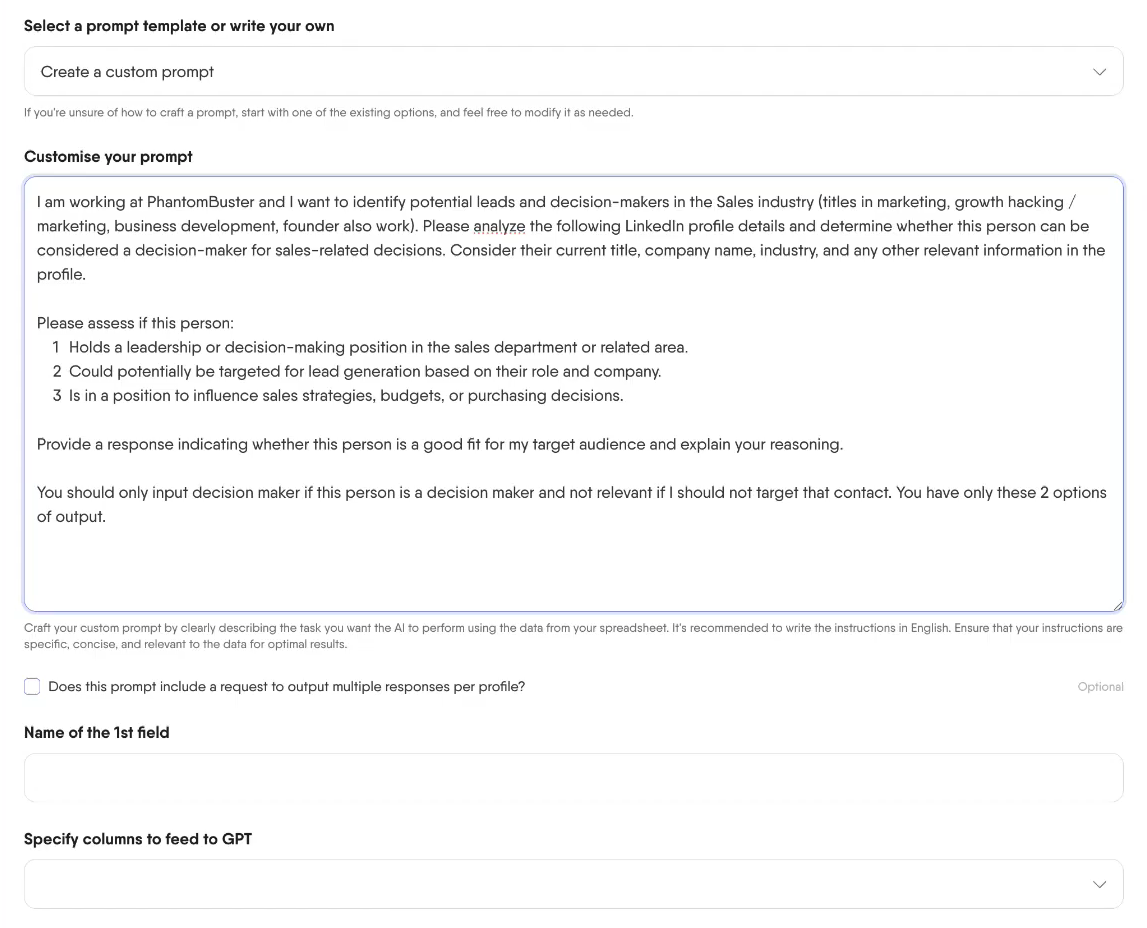Viewport: 1147px width, 928px height.
Task: Click the chevron on the columns selector
Action: click(x=1099, y=884)
